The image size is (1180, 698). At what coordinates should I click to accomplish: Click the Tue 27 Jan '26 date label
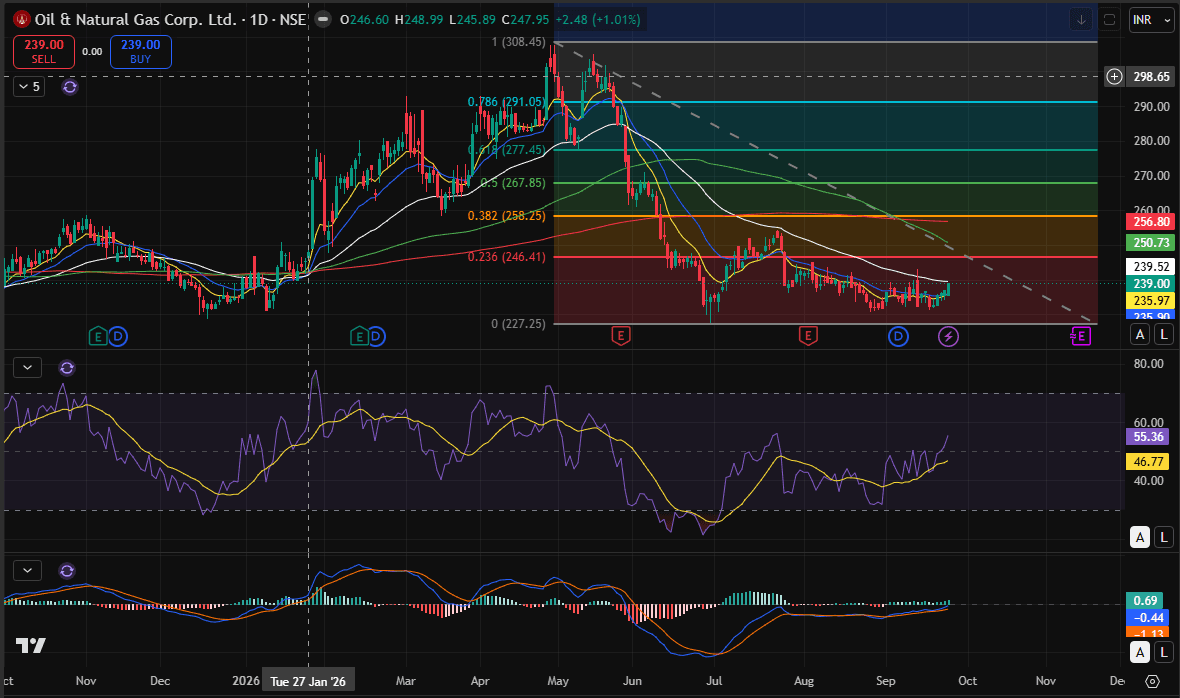[308, 681]
